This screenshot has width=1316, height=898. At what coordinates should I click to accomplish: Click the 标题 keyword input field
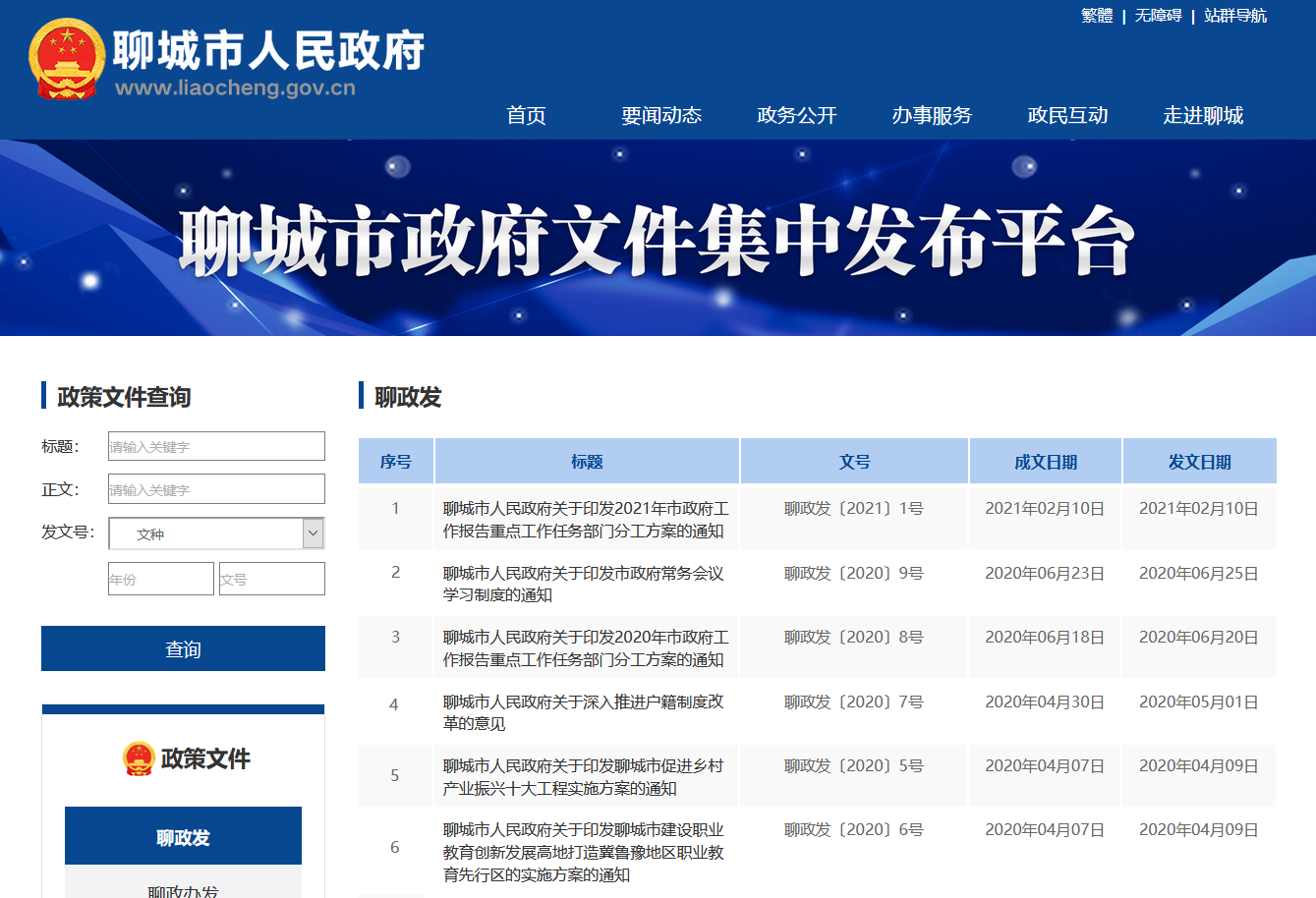pos(215,445)
